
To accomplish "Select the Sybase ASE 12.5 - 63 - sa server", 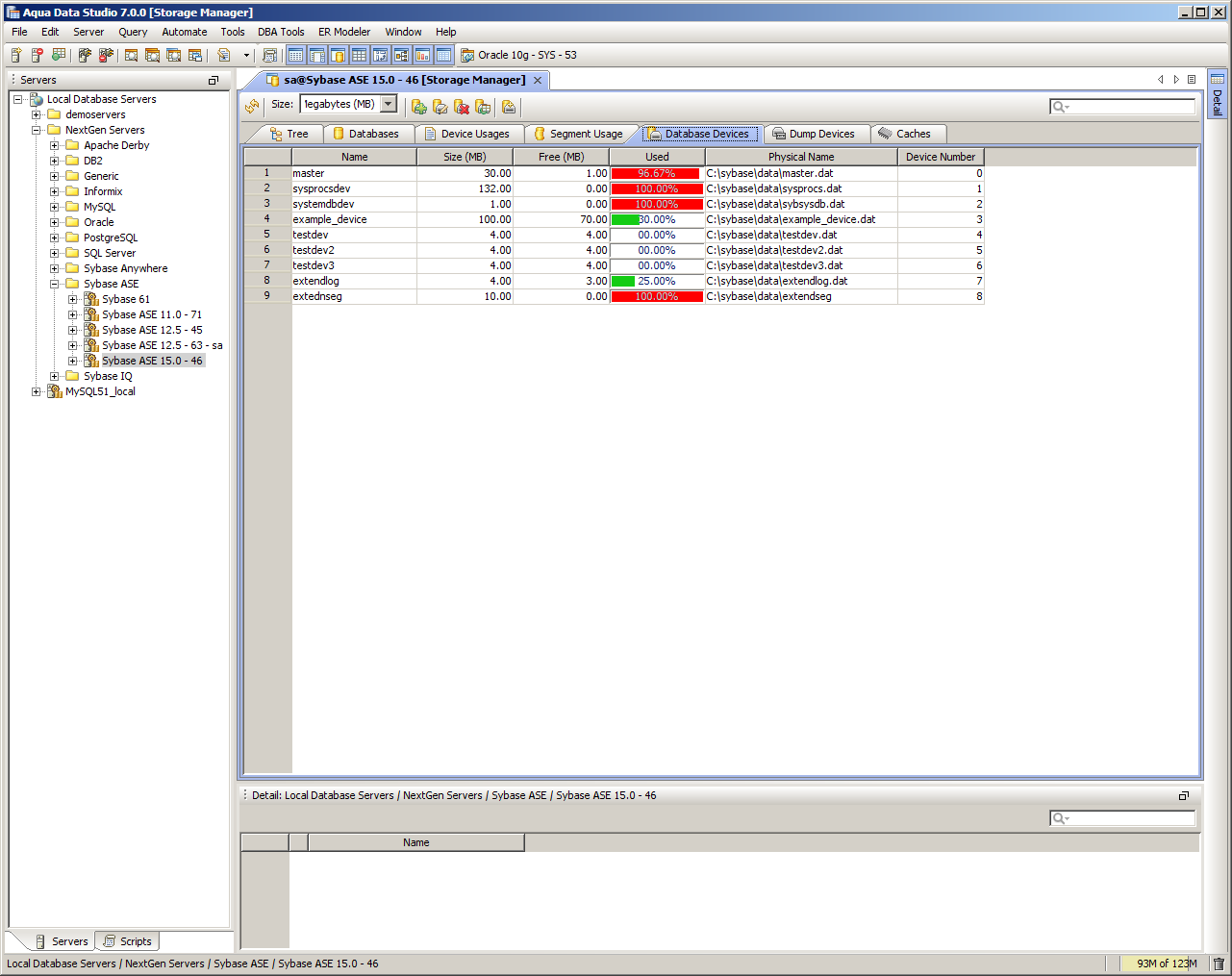I will (x=162, y=345).
